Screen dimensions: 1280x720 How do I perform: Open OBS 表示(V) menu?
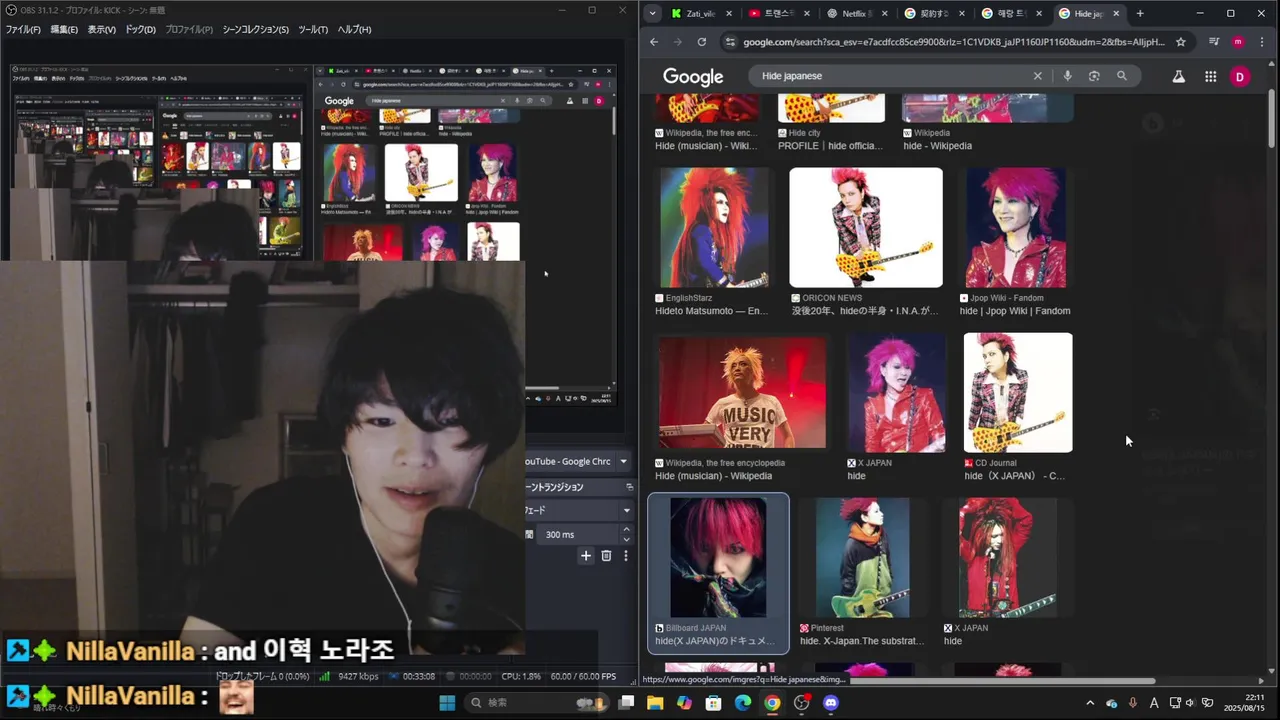point(102,30)
